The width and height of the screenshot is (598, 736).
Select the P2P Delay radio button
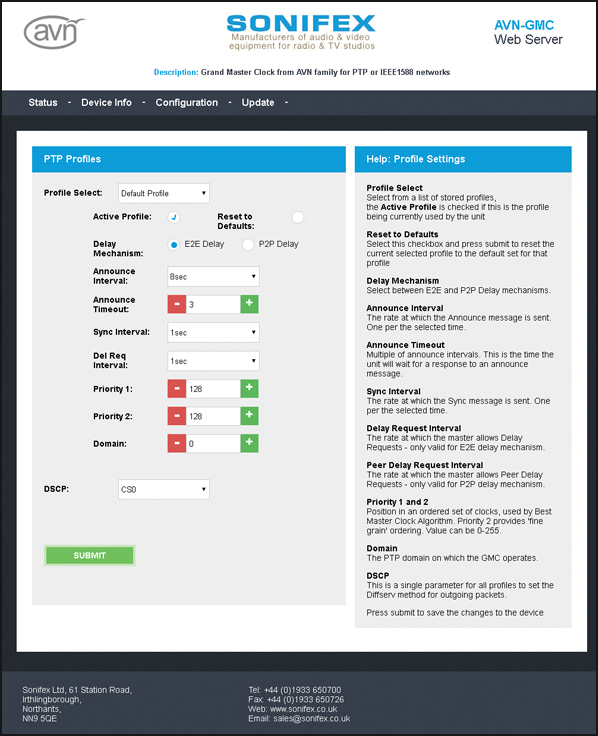tap(248, 245)
